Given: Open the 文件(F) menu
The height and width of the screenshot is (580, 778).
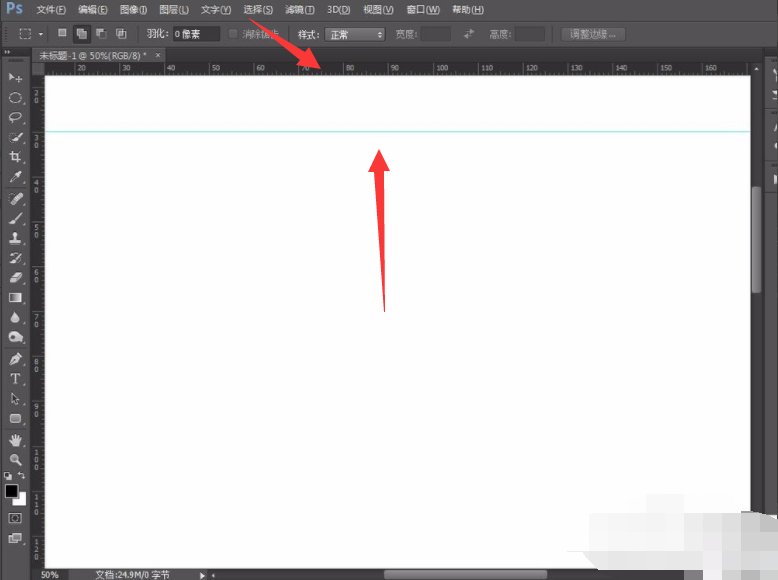Looking at the screenshot, I should [51, 9].
